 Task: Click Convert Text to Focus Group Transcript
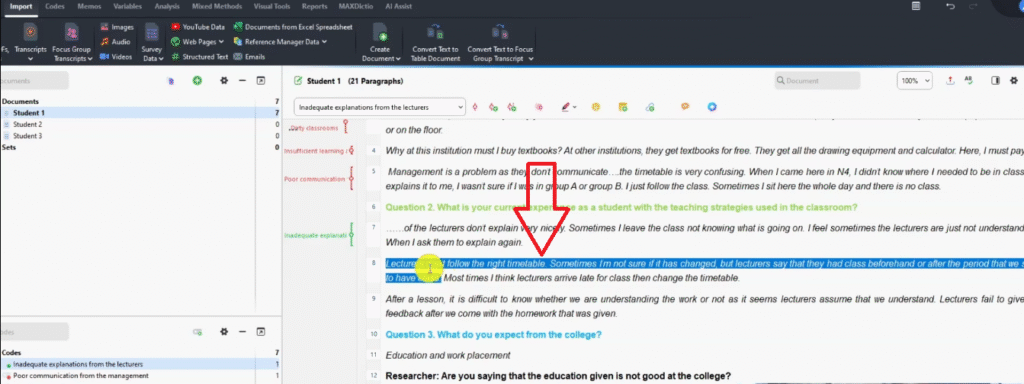(x=500, y=43)
